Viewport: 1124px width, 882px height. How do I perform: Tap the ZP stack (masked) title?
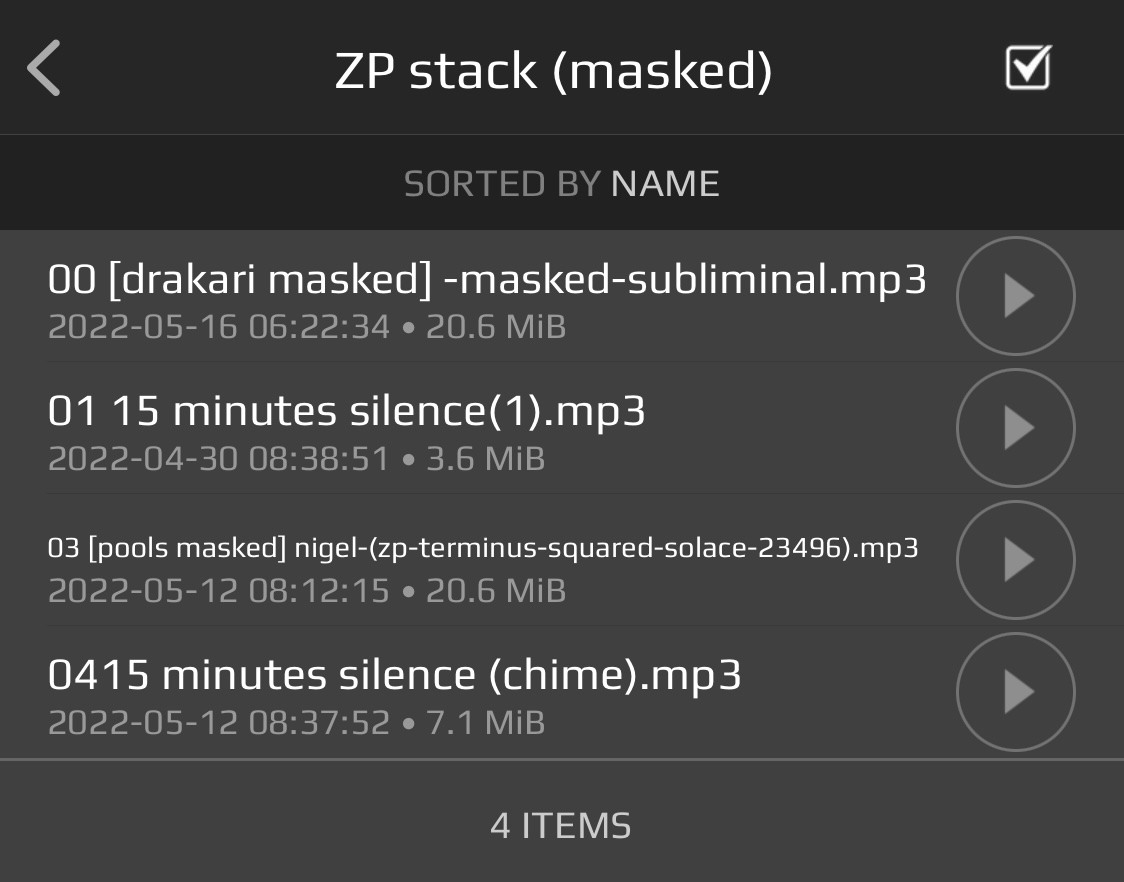pyautogui.click(x=553, y=71)
